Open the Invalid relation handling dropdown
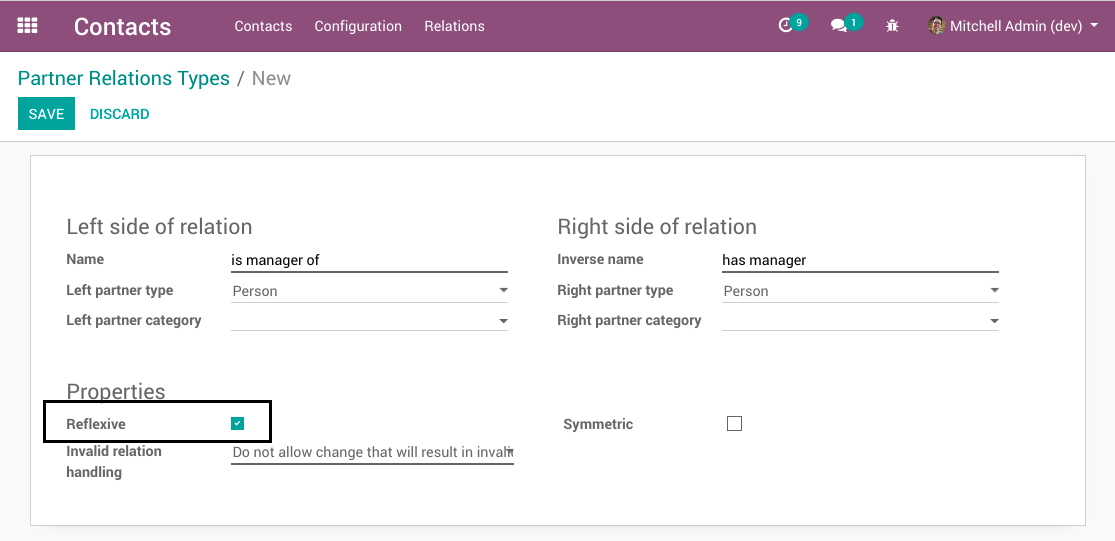1115x541 pixels. coord(372,453)
